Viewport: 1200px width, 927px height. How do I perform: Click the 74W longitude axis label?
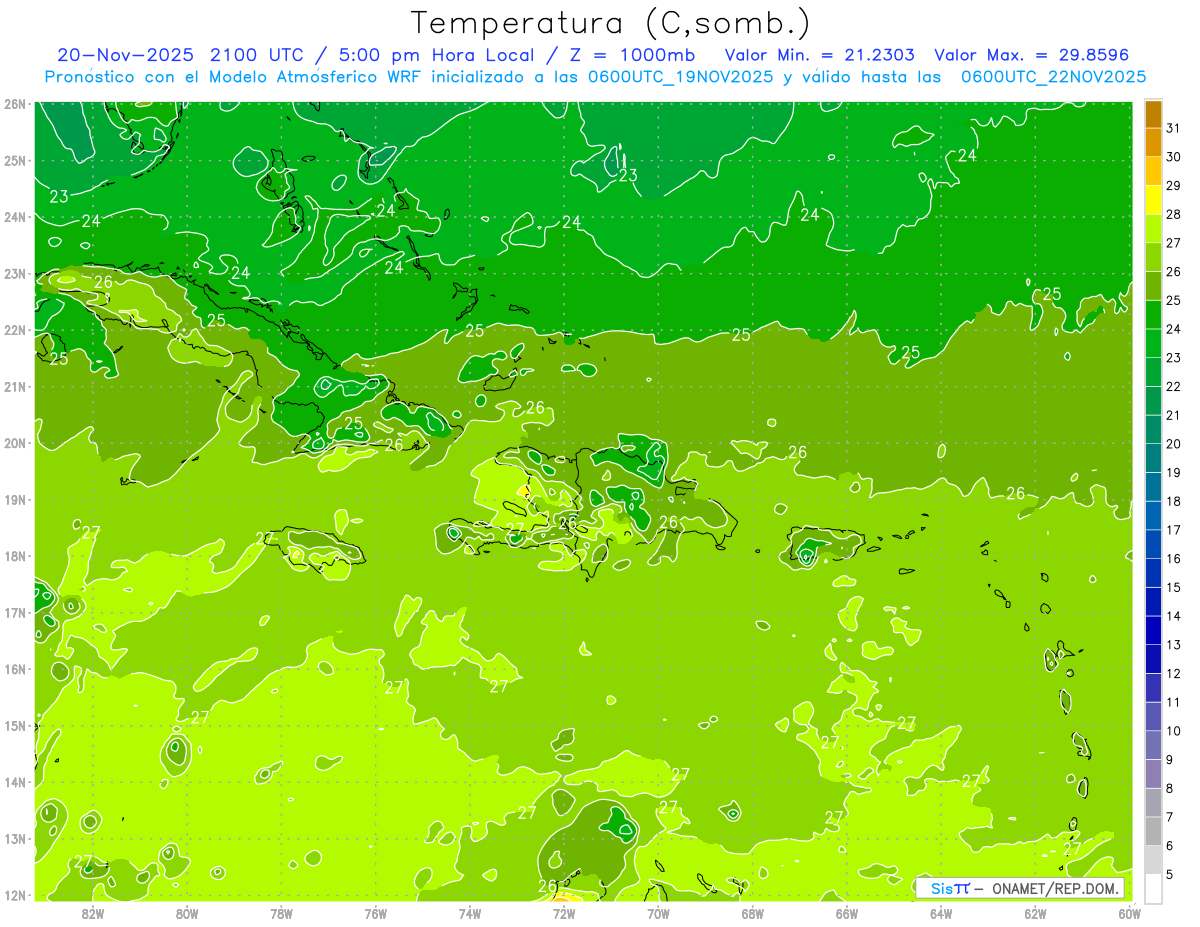pyautogui.click(x=470, y=913)
